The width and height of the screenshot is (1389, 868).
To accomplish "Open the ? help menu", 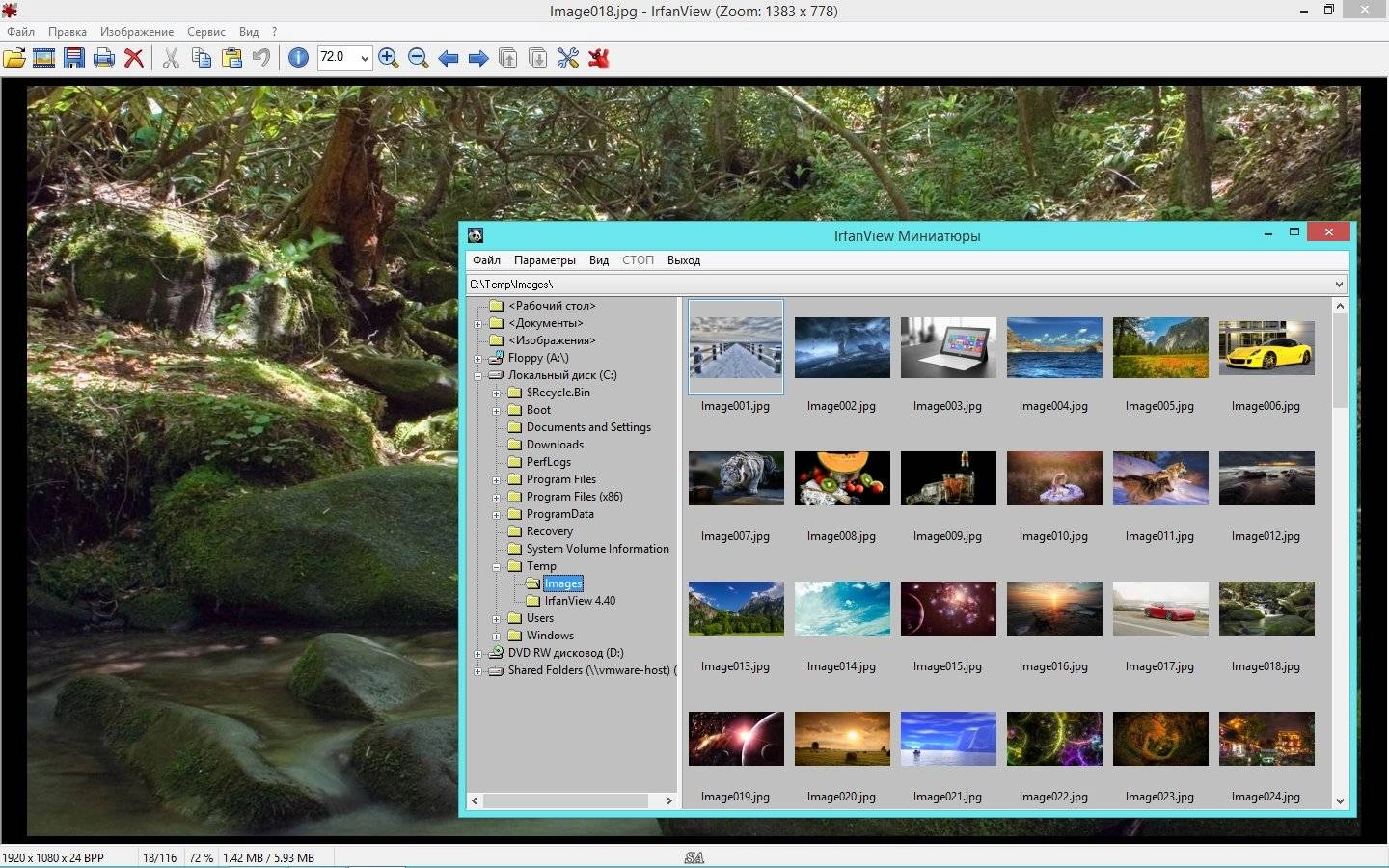I will click(x=274, y=32).
